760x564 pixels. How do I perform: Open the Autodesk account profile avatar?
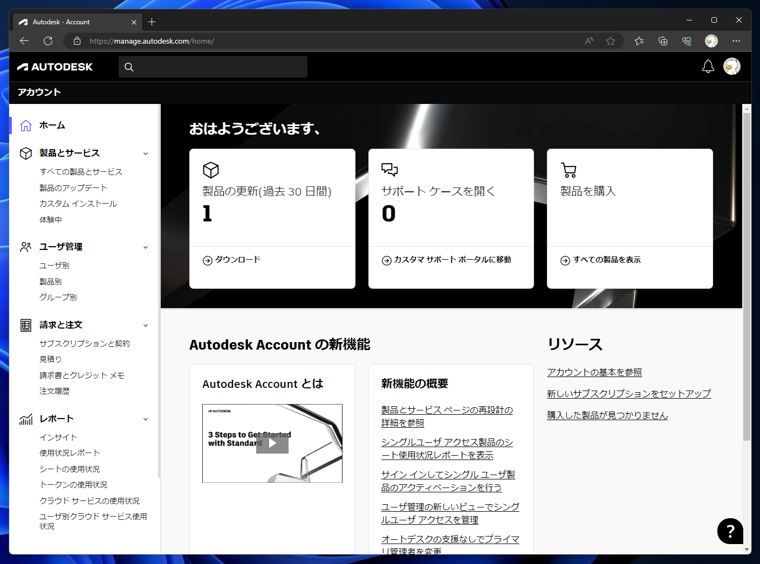pos(731,66)
